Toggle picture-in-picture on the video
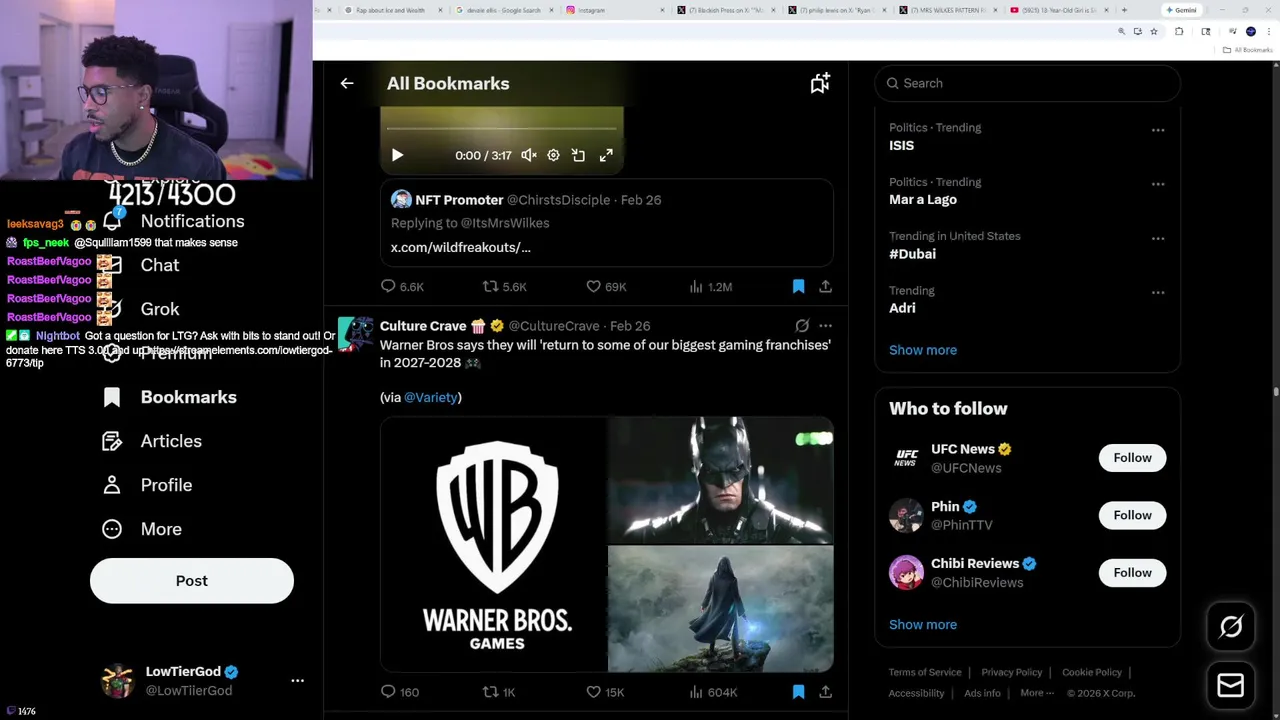This screenshot has height=720, width=1280. click(x=578, y=155)
